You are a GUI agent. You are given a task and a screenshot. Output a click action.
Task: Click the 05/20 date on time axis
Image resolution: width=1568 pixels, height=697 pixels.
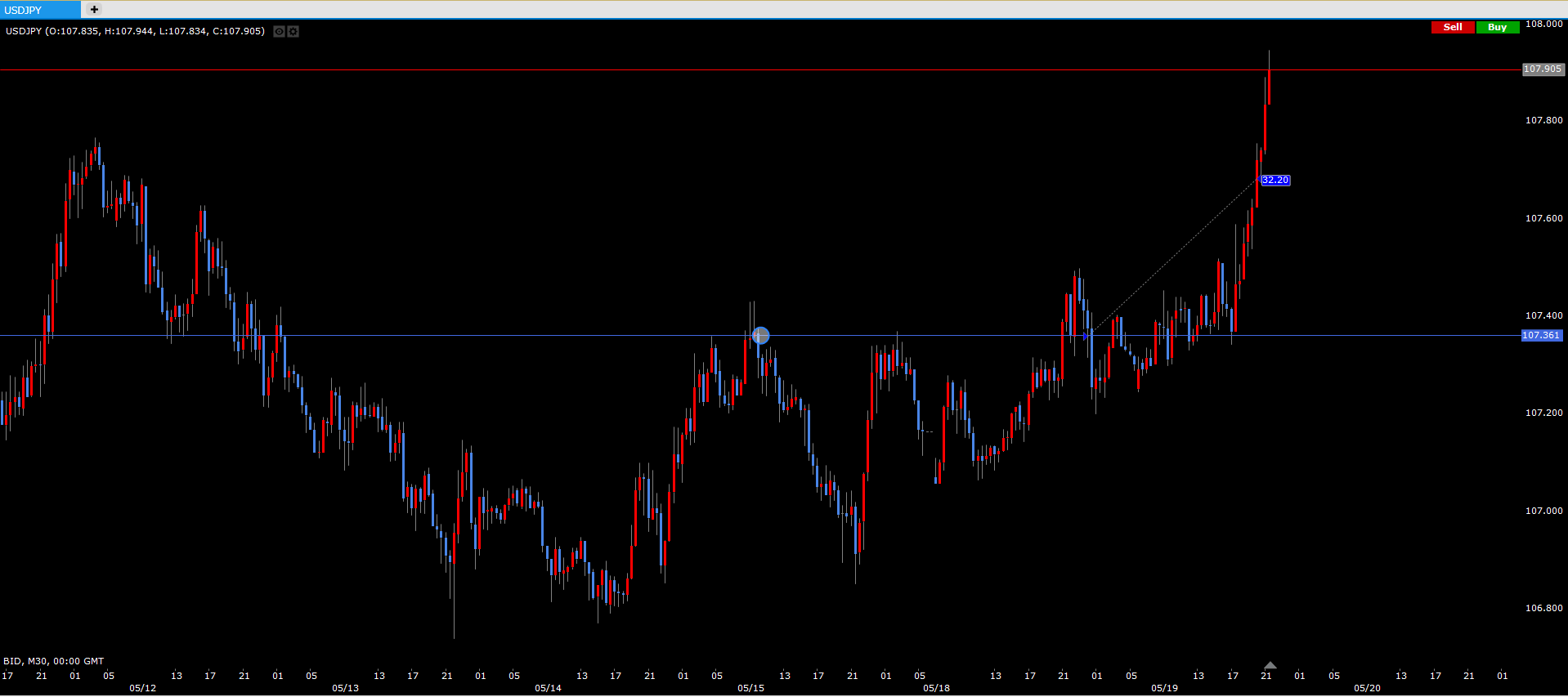tap(1367, 688)
